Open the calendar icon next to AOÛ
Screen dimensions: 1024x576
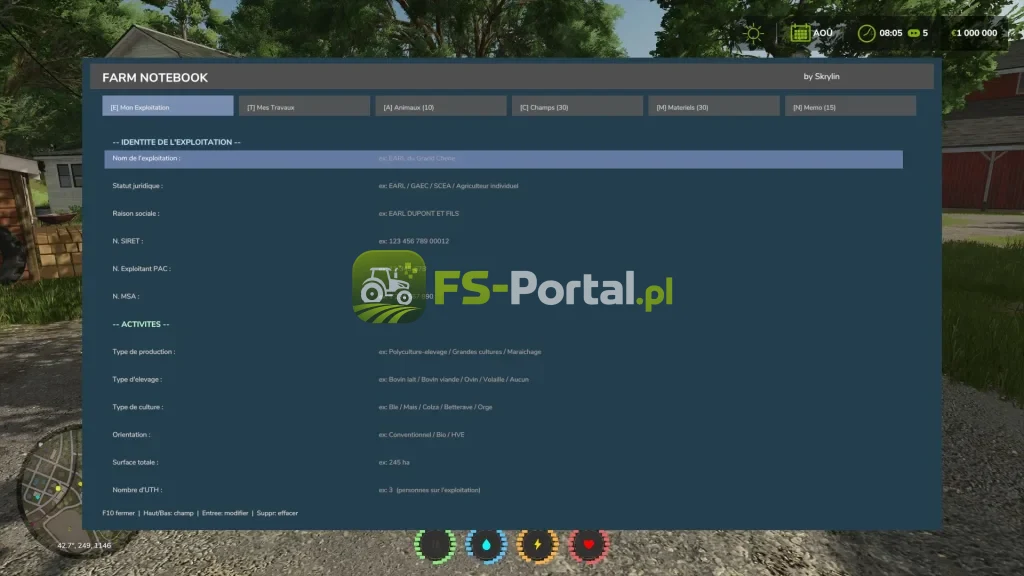coord(800,33)
